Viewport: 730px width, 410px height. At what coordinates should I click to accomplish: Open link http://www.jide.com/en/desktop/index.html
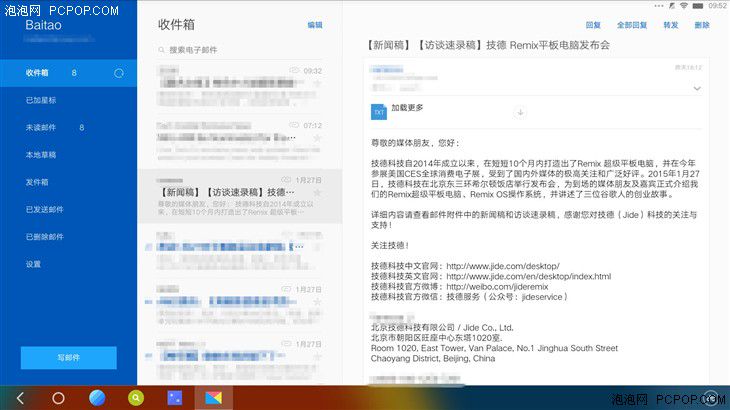click(528, 276)
